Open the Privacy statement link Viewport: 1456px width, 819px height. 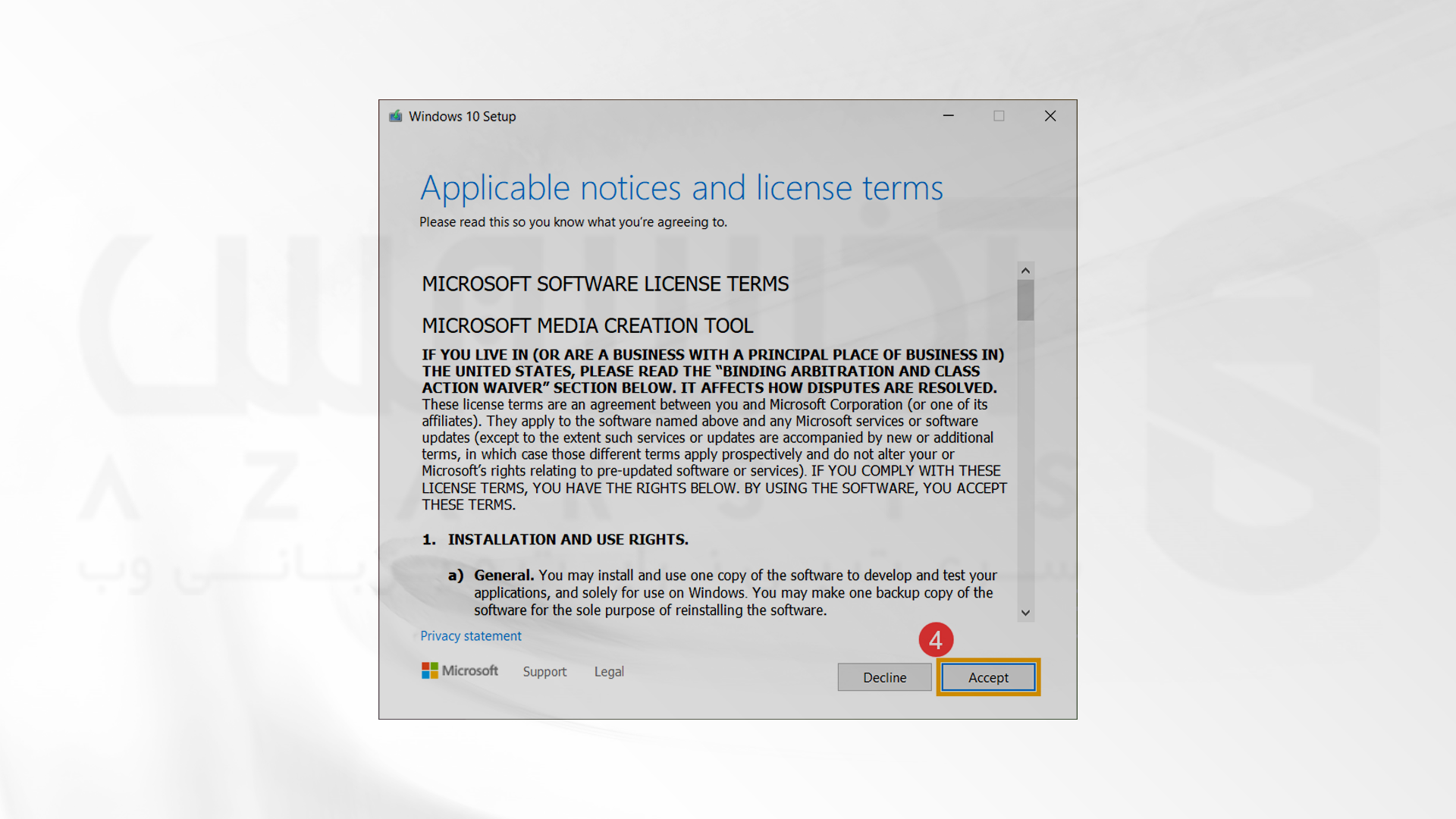(471, 635)
